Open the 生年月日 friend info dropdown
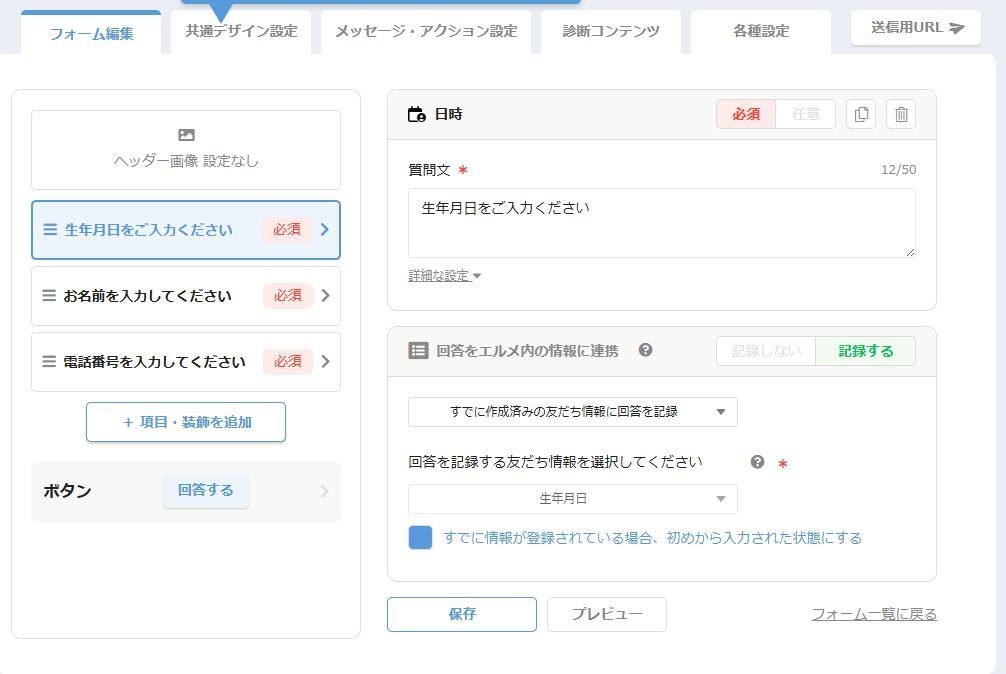This screenshot has height=674, width=1006. (x=573, y=498)
